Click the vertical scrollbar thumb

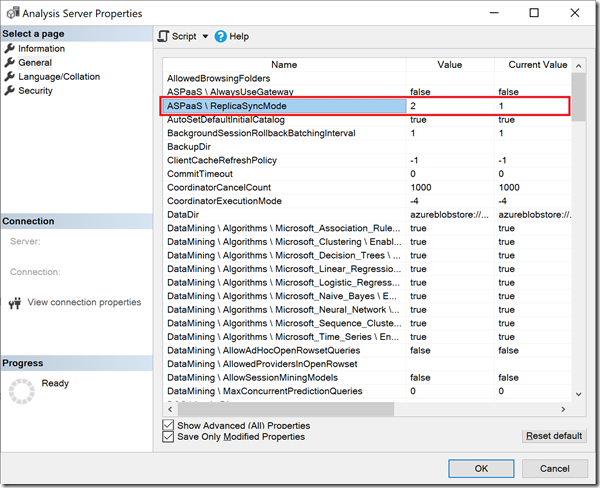click(579, 97)
